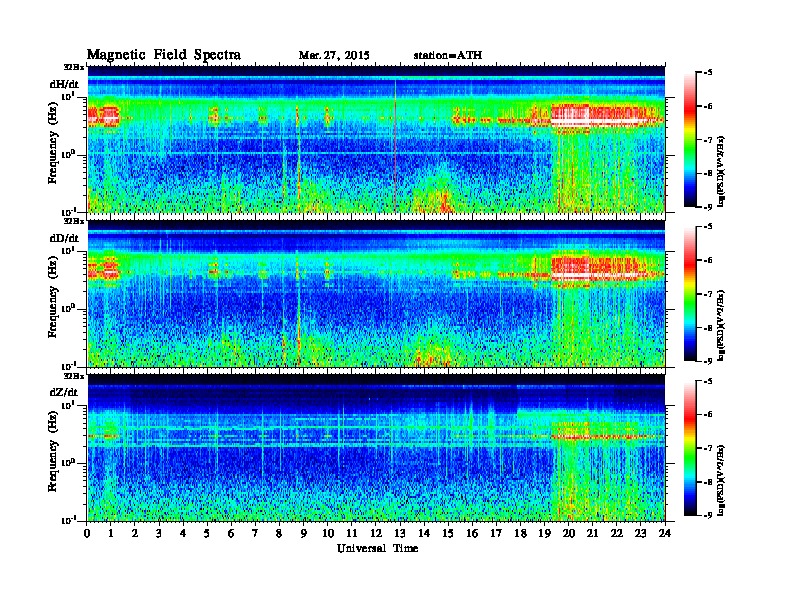Click the "station=ATH" label
The image size is (792, 612).
[x=448, y=56]
